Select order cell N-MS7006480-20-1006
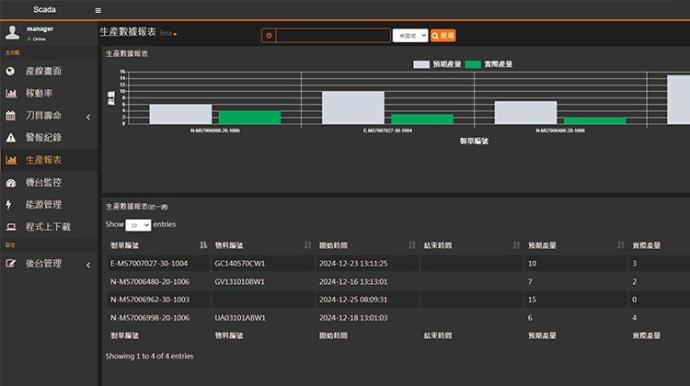This screenshot has width=690, height=386. tap(150, 281)
